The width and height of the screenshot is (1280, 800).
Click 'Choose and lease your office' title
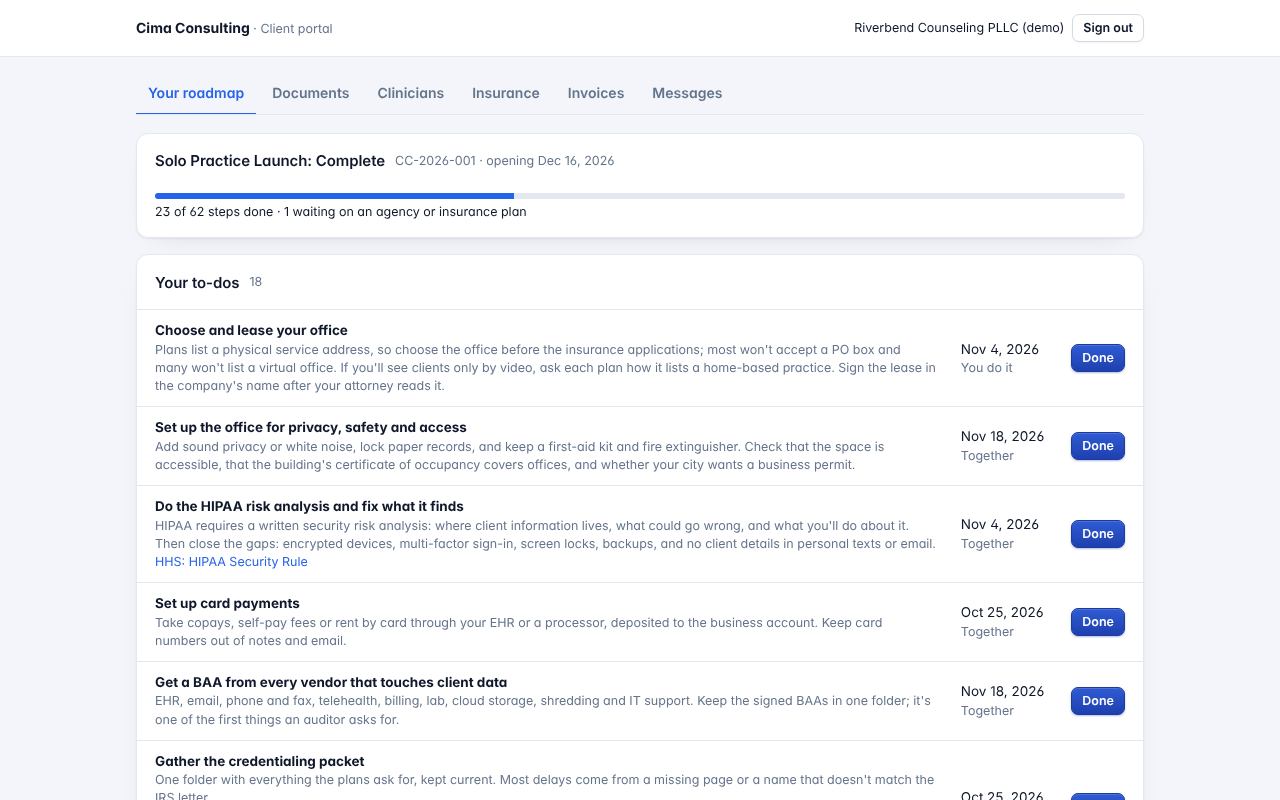pos(251,330)
